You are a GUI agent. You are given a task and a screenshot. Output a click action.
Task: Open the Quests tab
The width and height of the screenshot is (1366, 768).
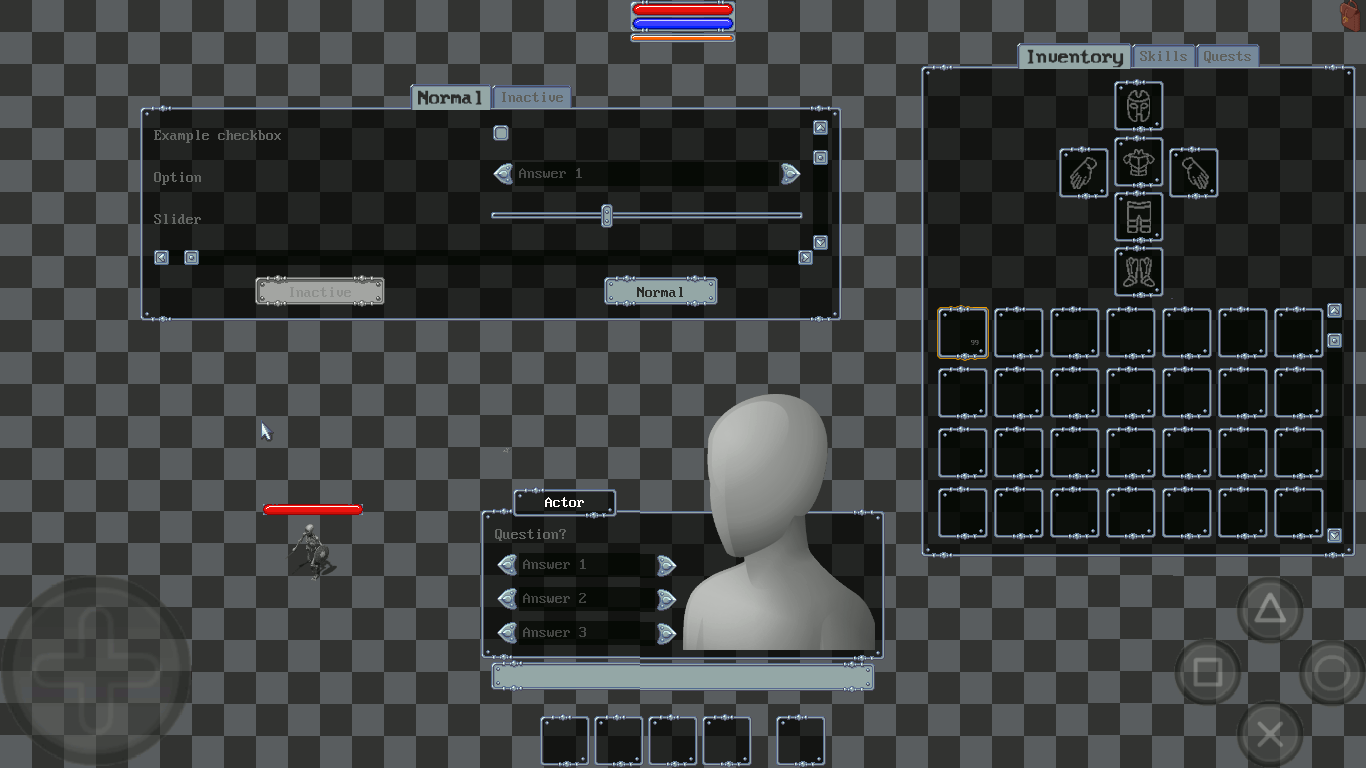tap(1227, 56)
